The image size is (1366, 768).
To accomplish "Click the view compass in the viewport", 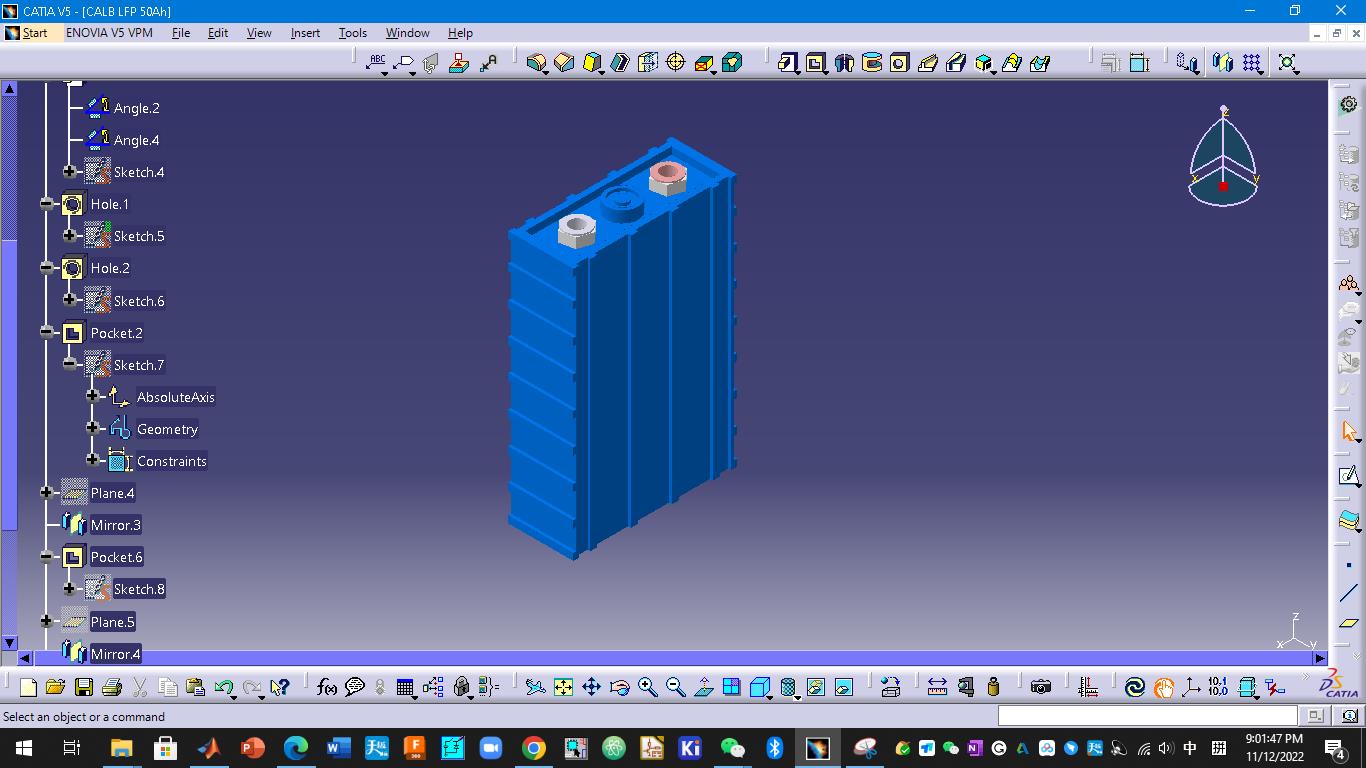I will 1224,157.
